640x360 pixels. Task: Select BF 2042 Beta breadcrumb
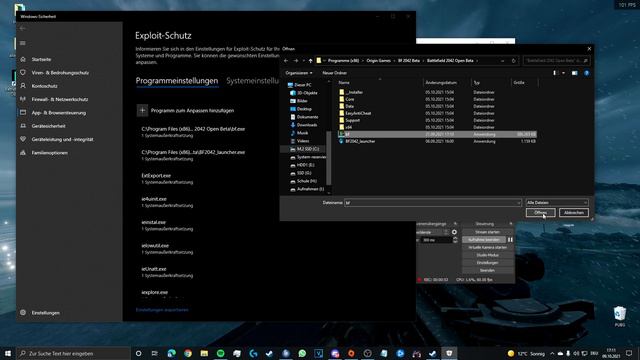coord(409,60)
